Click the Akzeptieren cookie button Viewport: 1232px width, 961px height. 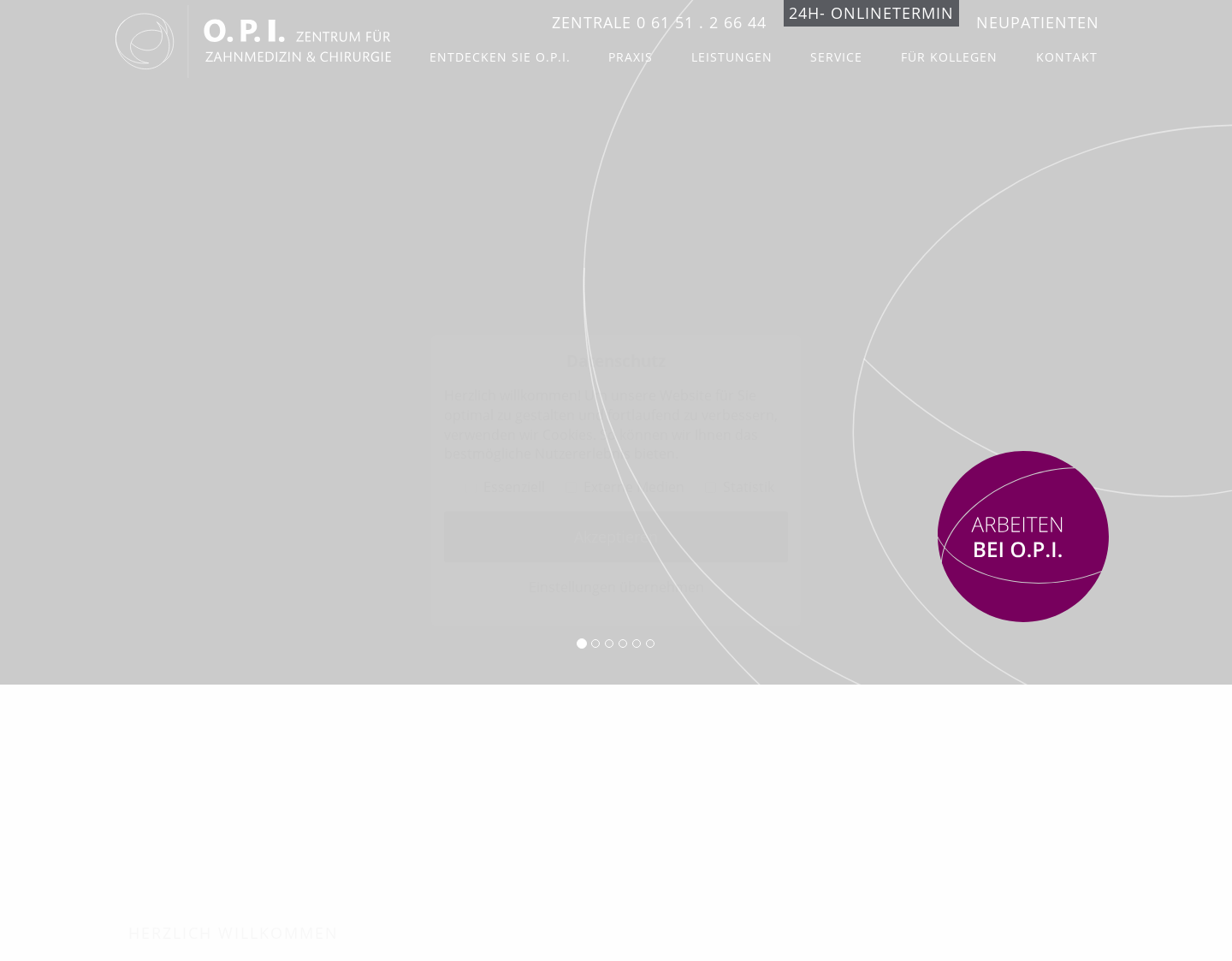pyautogui.click(x=616, y=537)
